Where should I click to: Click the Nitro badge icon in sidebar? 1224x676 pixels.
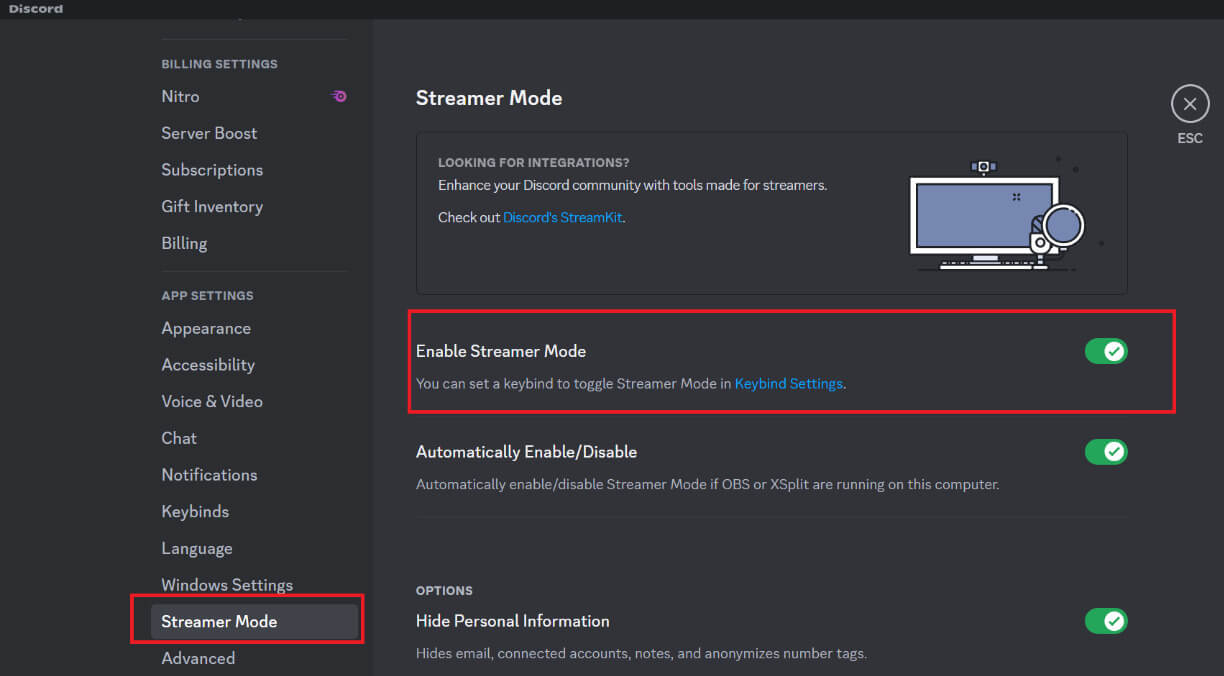click(339, 96)
